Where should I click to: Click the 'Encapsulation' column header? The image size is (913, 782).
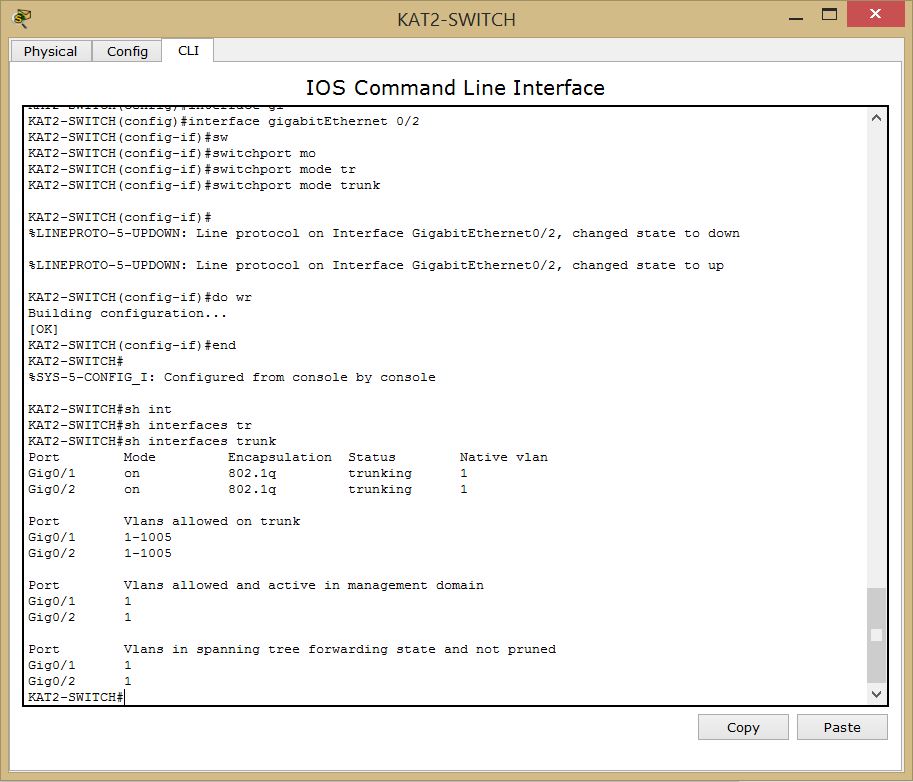point(279,457)
